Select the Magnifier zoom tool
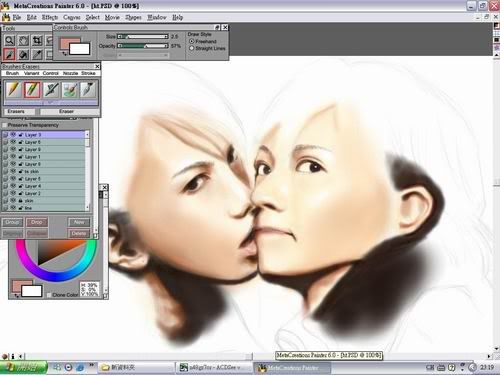This screenshot has width=500, height=375. (x=9, y=41)
